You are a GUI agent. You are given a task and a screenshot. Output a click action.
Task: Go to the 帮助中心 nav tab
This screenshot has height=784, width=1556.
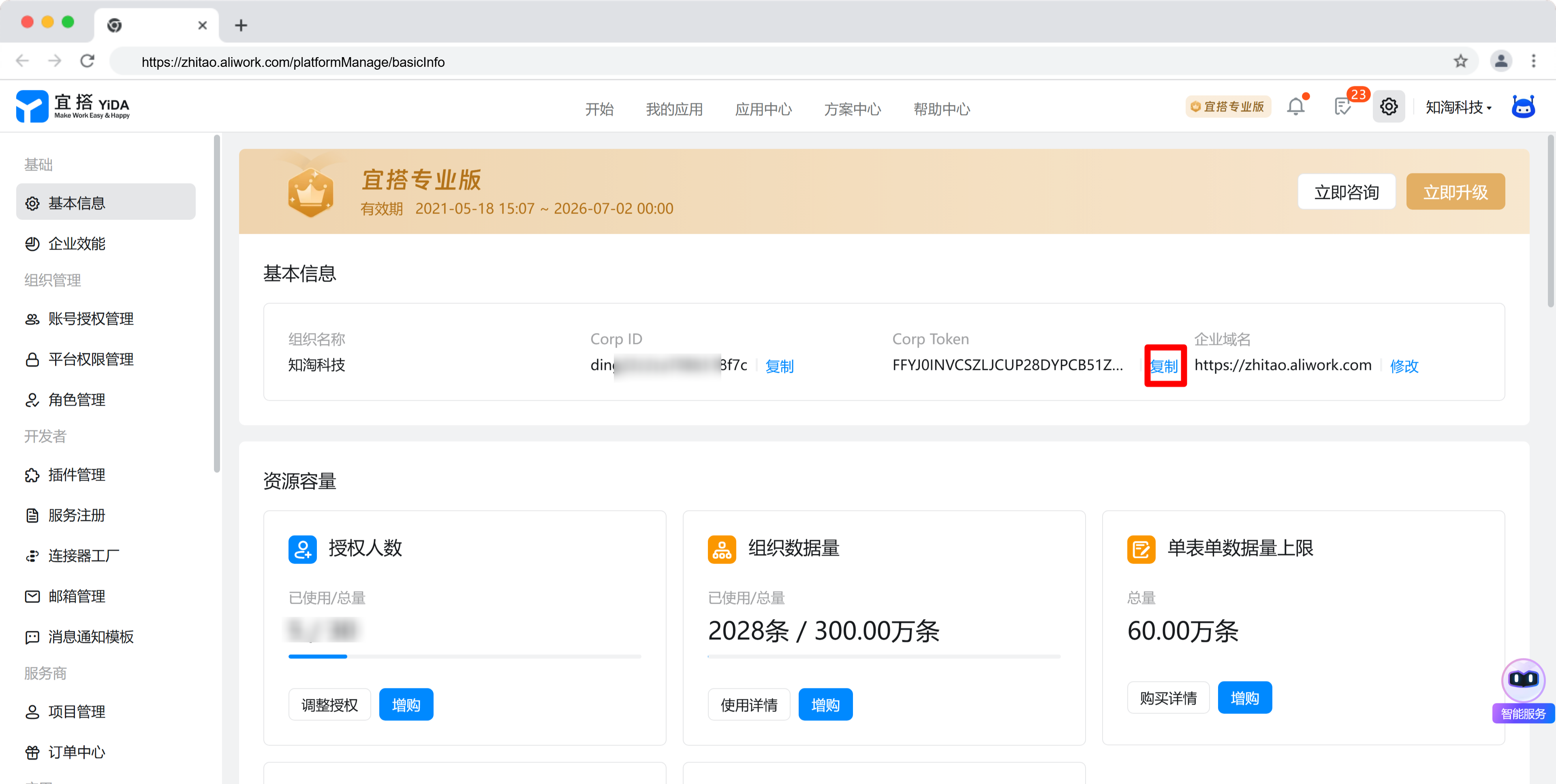(942, 109)
